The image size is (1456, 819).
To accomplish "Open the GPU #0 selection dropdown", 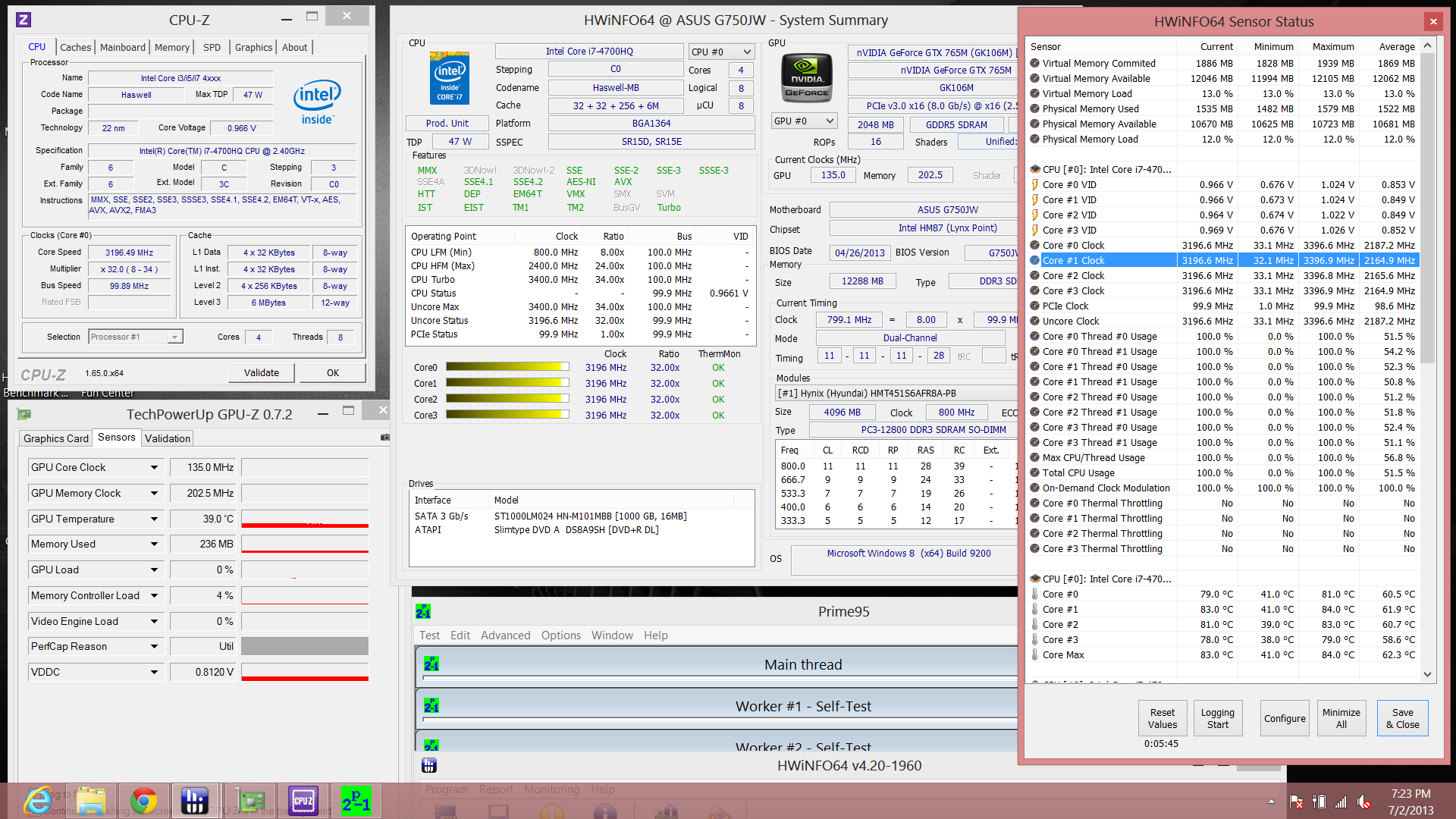I will pyautogui.click(x=830, y=121).
